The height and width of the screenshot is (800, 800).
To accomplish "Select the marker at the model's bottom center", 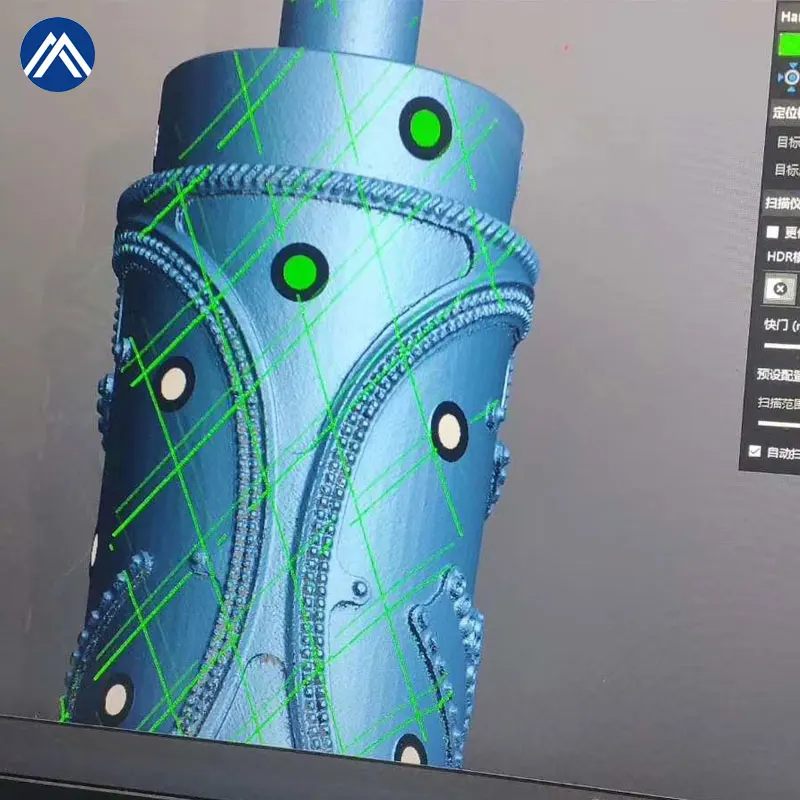I will click(410, 752).
